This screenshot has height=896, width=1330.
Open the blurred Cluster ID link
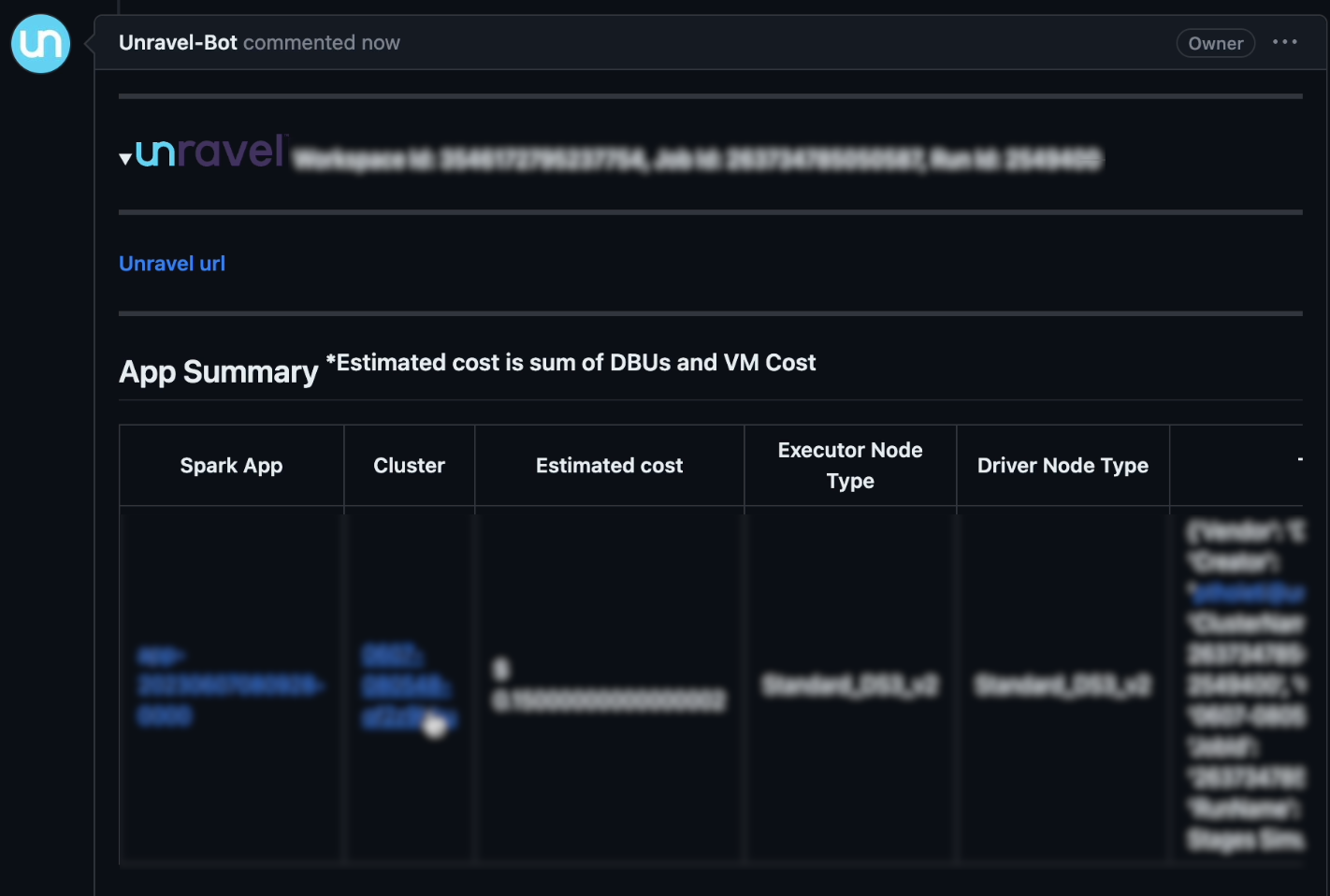[410, 687]
